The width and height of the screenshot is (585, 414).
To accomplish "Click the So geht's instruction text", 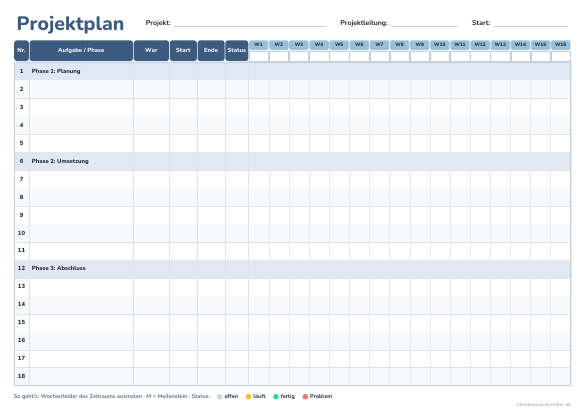I will [x=112, y=396].
